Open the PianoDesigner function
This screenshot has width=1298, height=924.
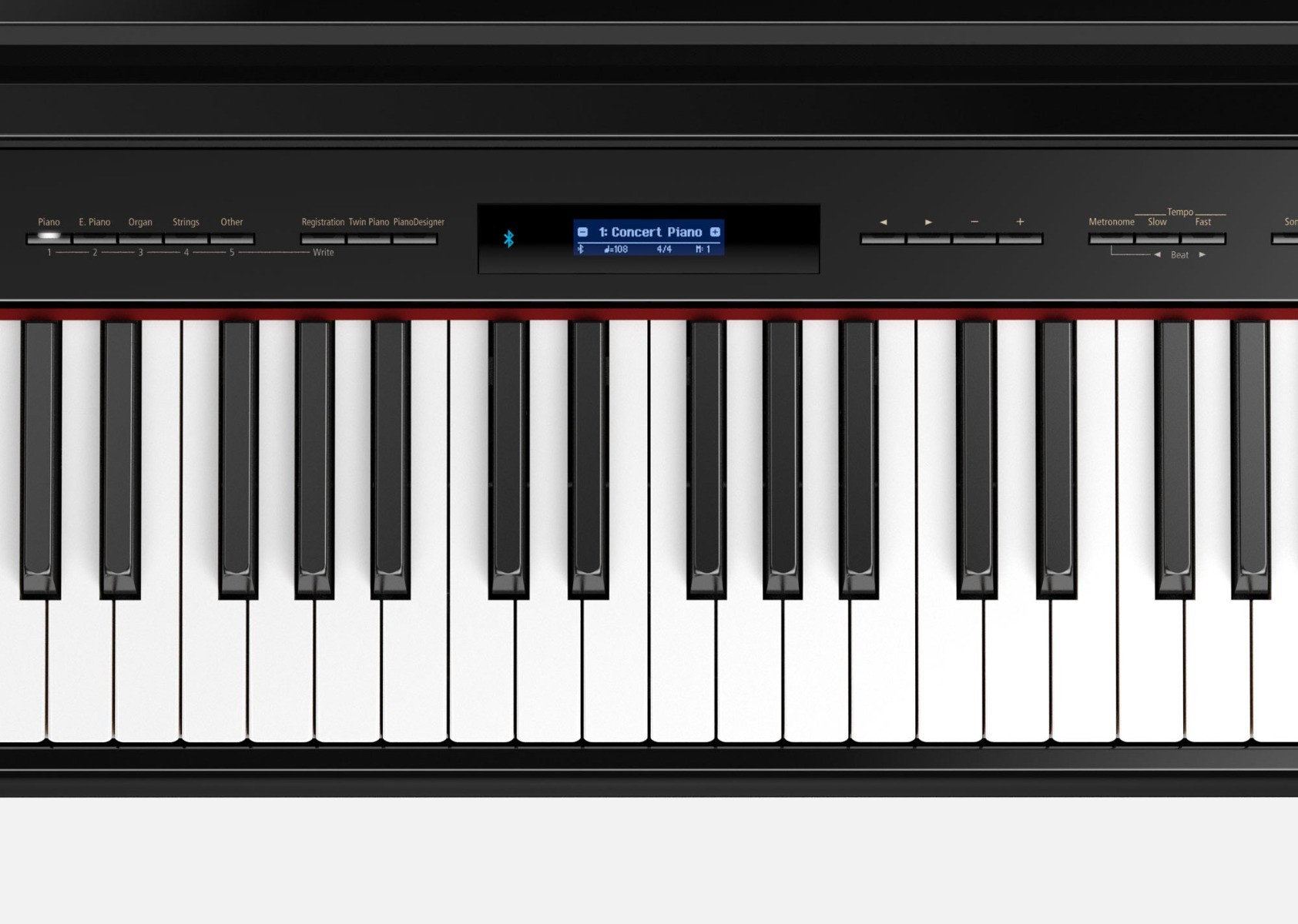point(415,239)
